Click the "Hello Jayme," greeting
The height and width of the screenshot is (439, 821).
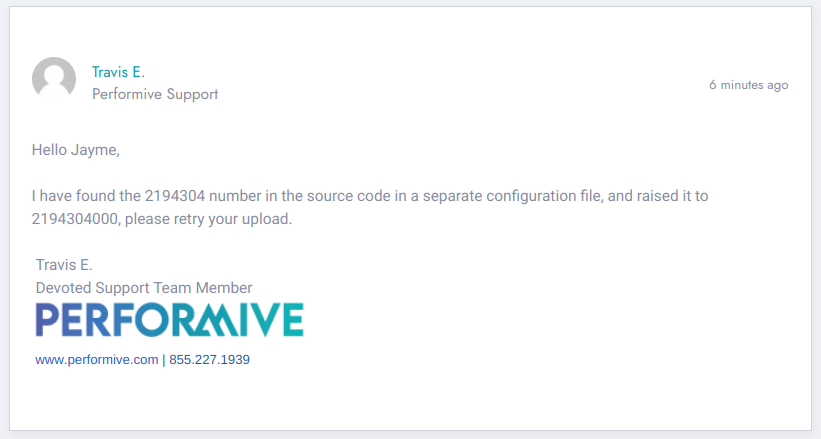[76, 150]
